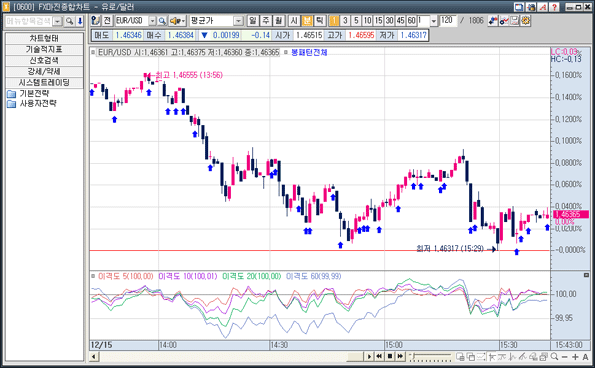The width and height of the screenshot is (595, 368).
Task: Select the 월 monthly period toggle
Action: 279,20
